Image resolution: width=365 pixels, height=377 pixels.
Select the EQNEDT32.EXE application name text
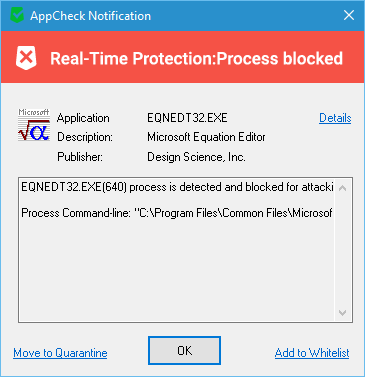click(187, 118)
